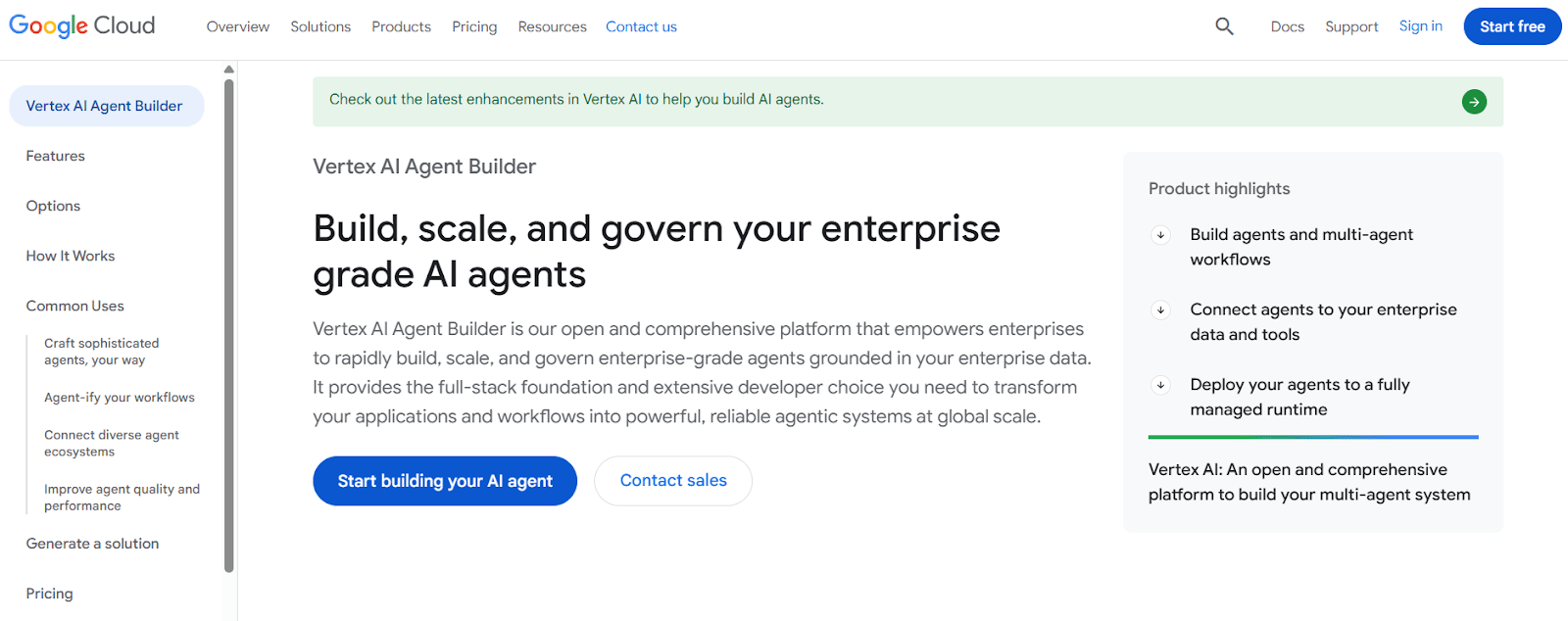Open the Support page
1568x621 pixels.
pyautogui.click(x=1351, y=26)
